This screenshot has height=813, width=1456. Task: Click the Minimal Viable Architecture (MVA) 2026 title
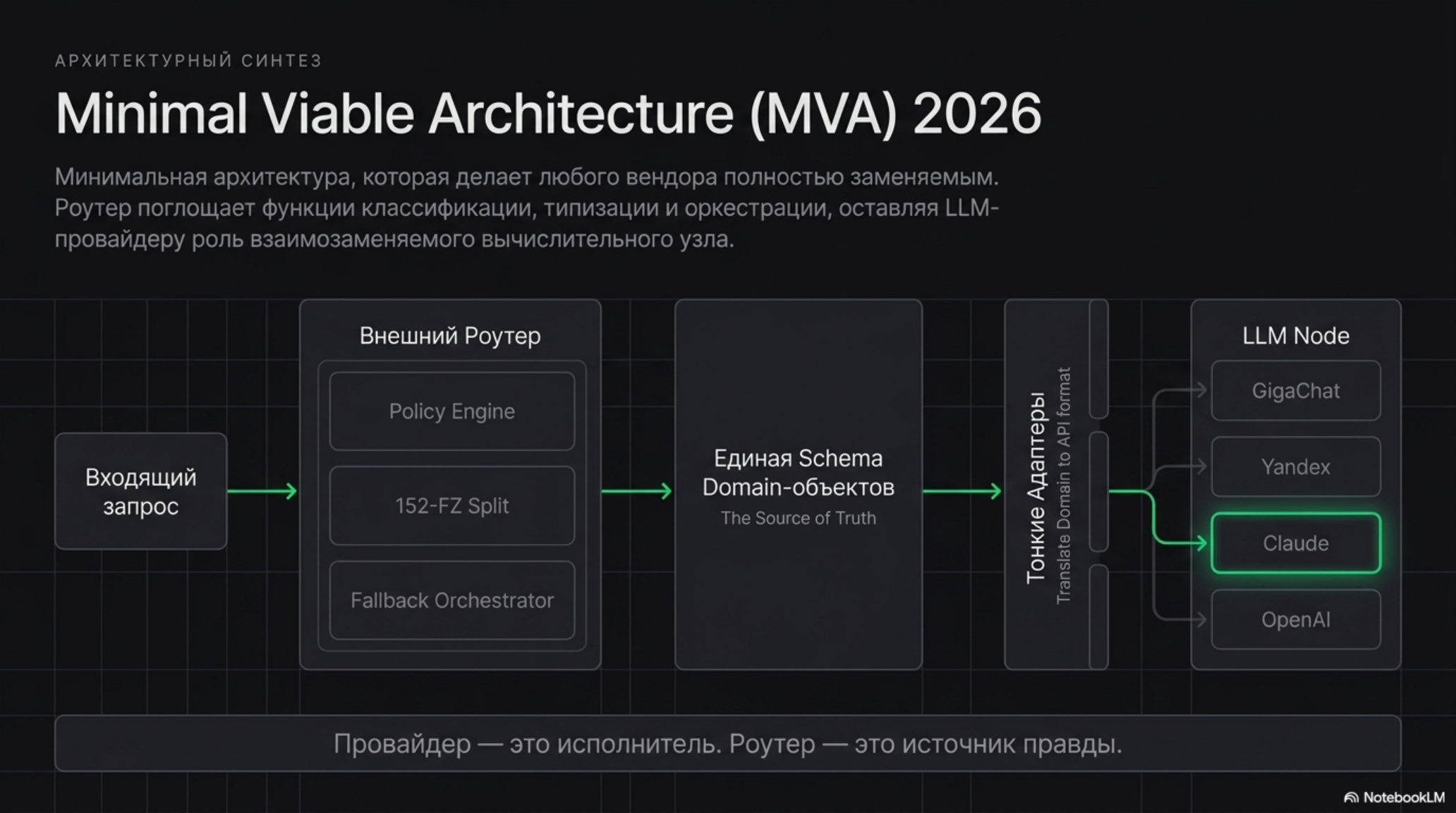click(x=548, y=113)
